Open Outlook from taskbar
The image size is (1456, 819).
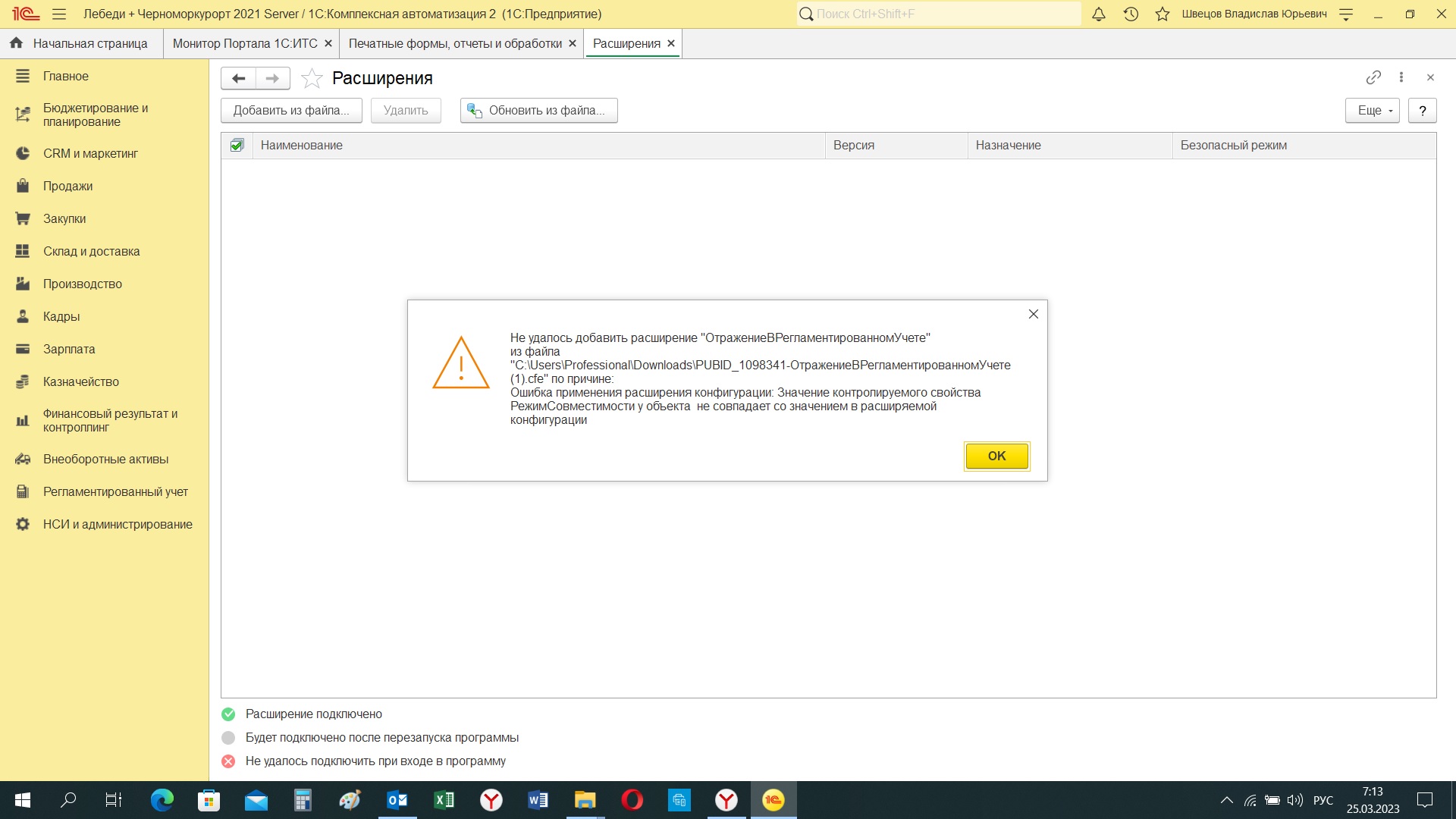click(x=397, y=800)
